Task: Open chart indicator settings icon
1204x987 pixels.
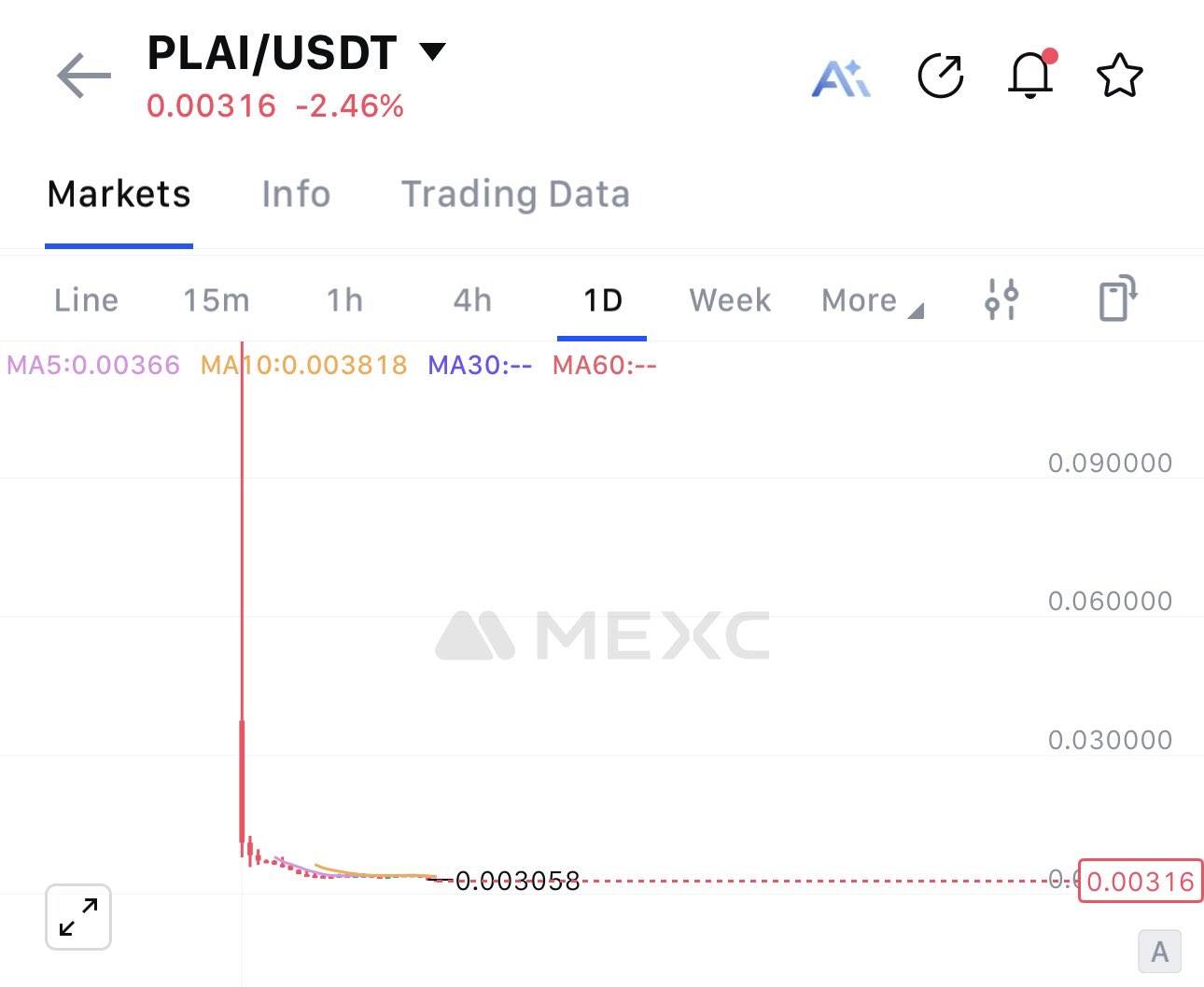Action: (1001, 299)
